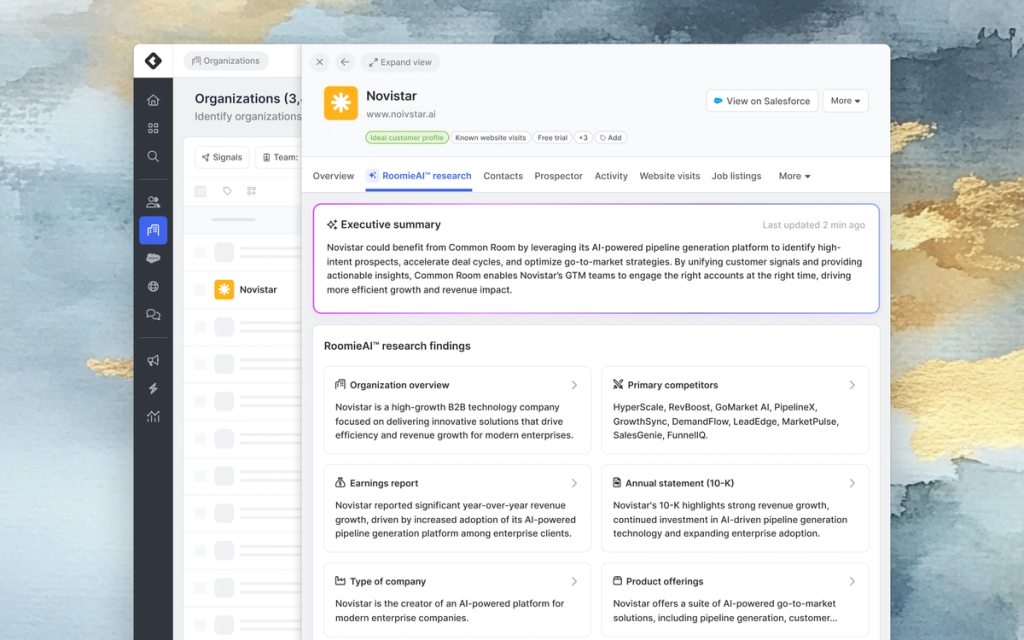Viewport: 1024px width, 640px height.
Task: Open the Team filter
Action: [x=280, y=157]
